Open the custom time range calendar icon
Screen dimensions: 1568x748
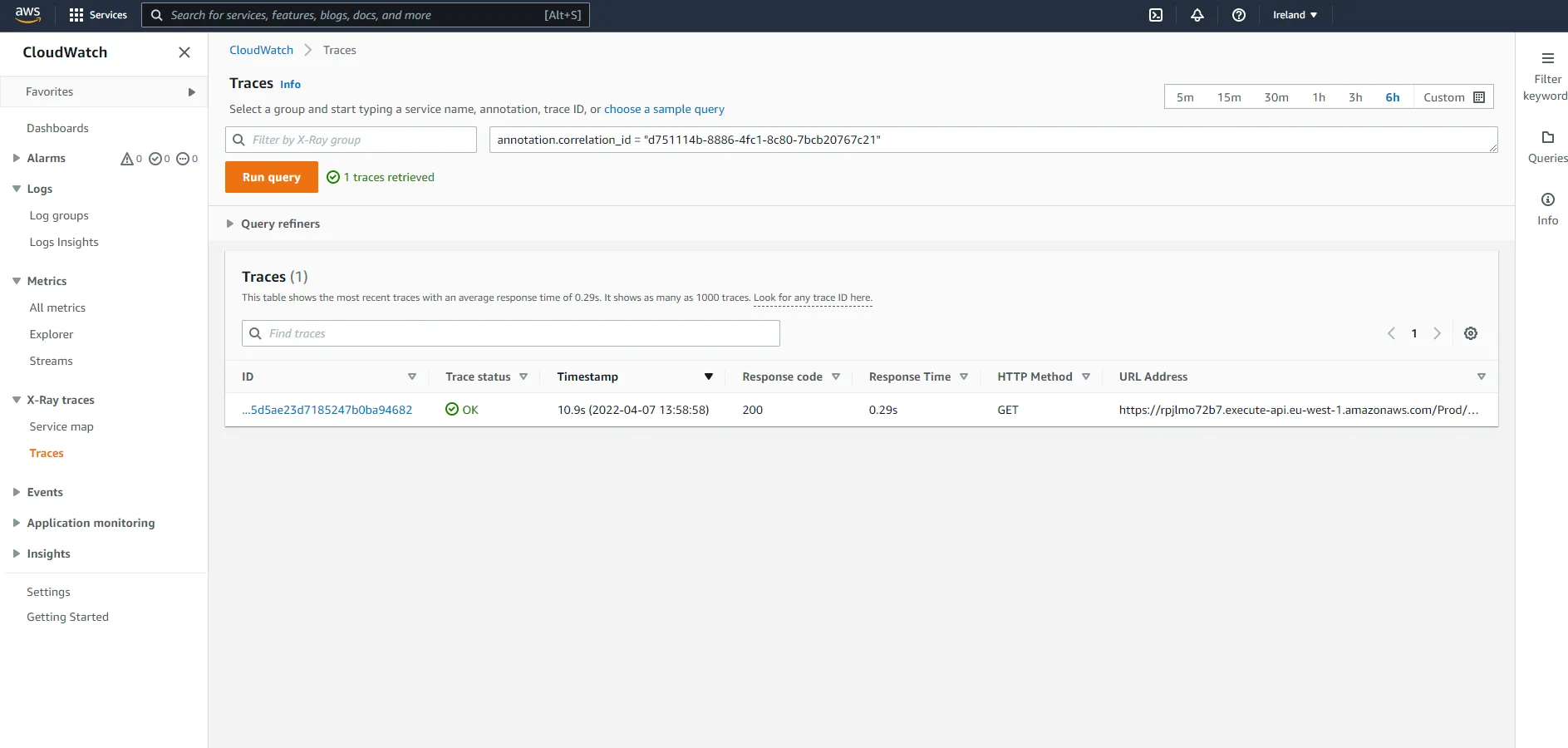point(1478,96)
